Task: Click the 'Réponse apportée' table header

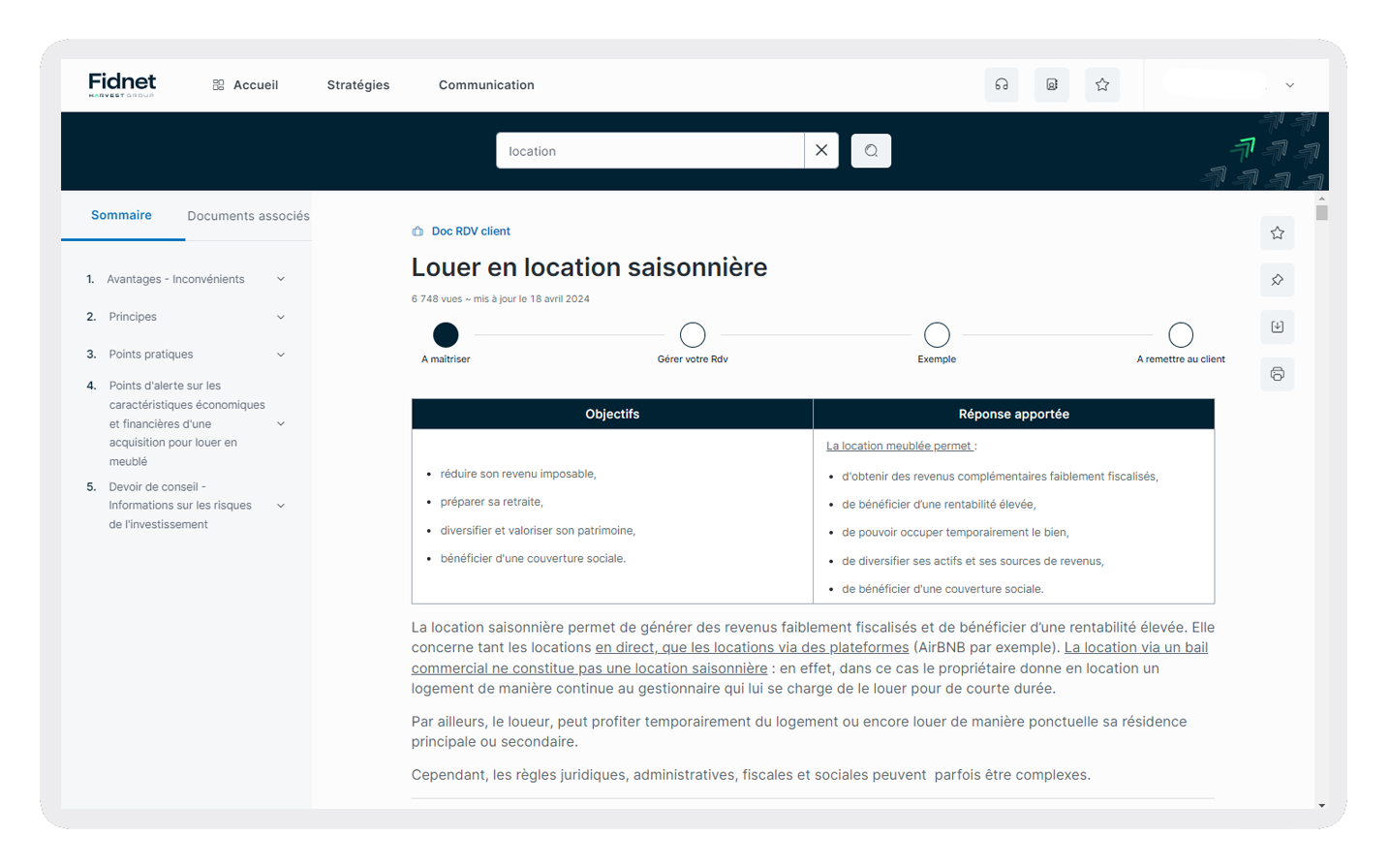Action: click(1014, 414)
